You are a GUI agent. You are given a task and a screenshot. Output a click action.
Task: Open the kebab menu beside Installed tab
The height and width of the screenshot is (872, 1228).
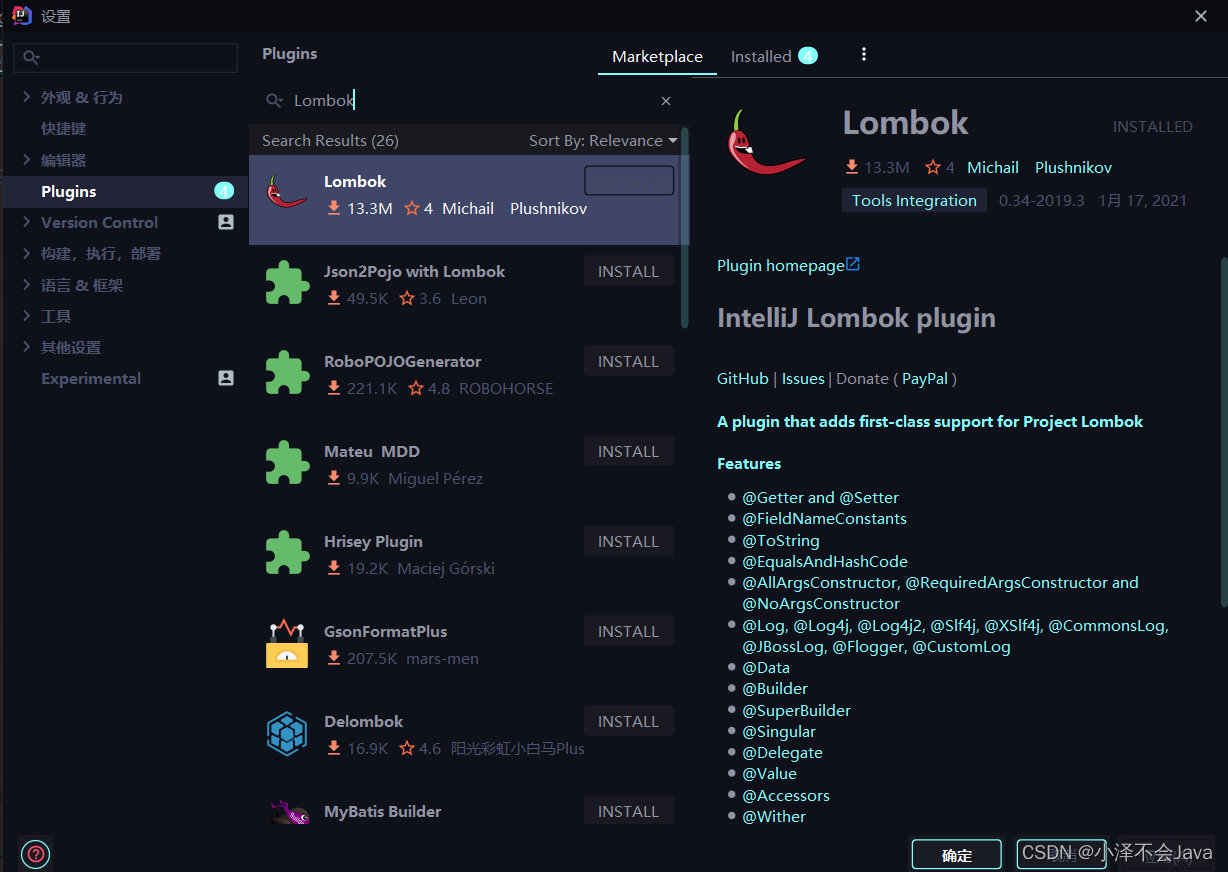pos(864,54)
